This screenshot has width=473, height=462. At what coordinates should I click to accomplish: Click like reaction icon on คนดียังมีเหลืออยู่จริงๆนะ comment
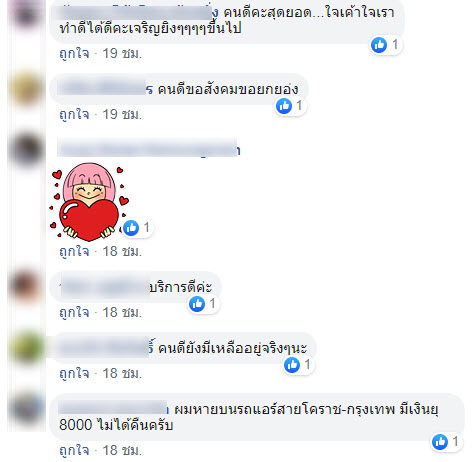(292, 365)
